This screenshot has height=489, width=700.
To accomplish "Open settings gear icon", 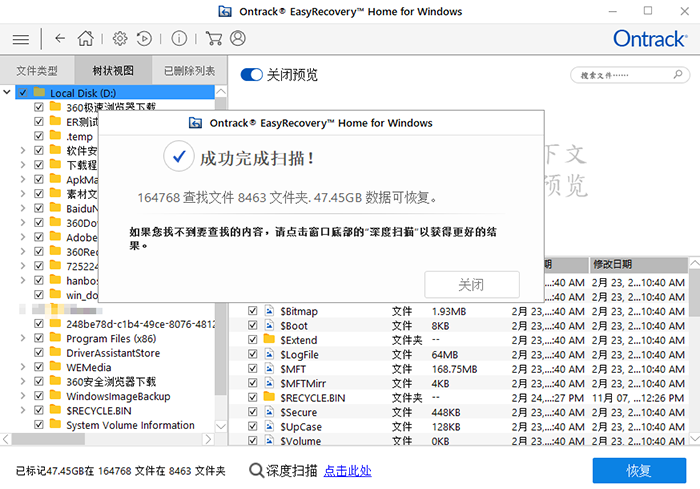I will click(120, 39).
